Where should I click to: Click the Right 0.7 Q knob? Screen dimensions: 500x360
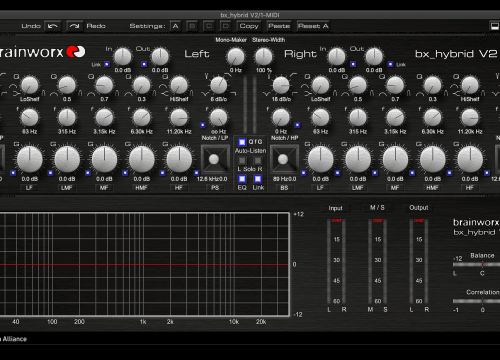(395, 85)
